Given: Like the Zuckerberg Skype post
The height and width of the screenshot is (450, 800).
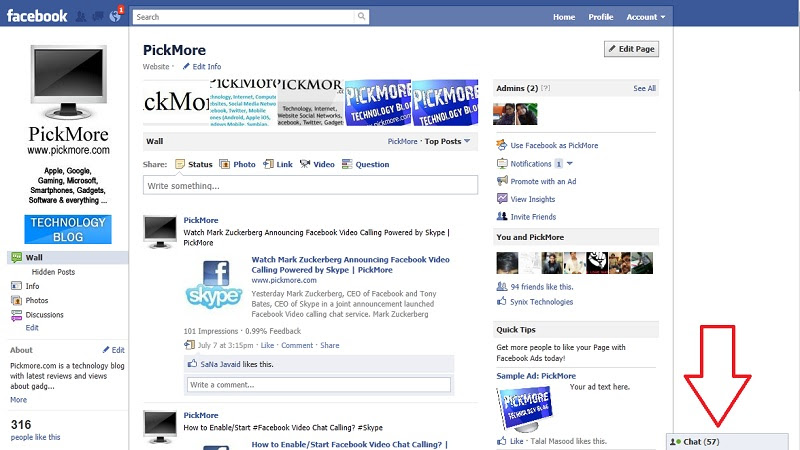Looking at the screenshot, I should 267,345.
